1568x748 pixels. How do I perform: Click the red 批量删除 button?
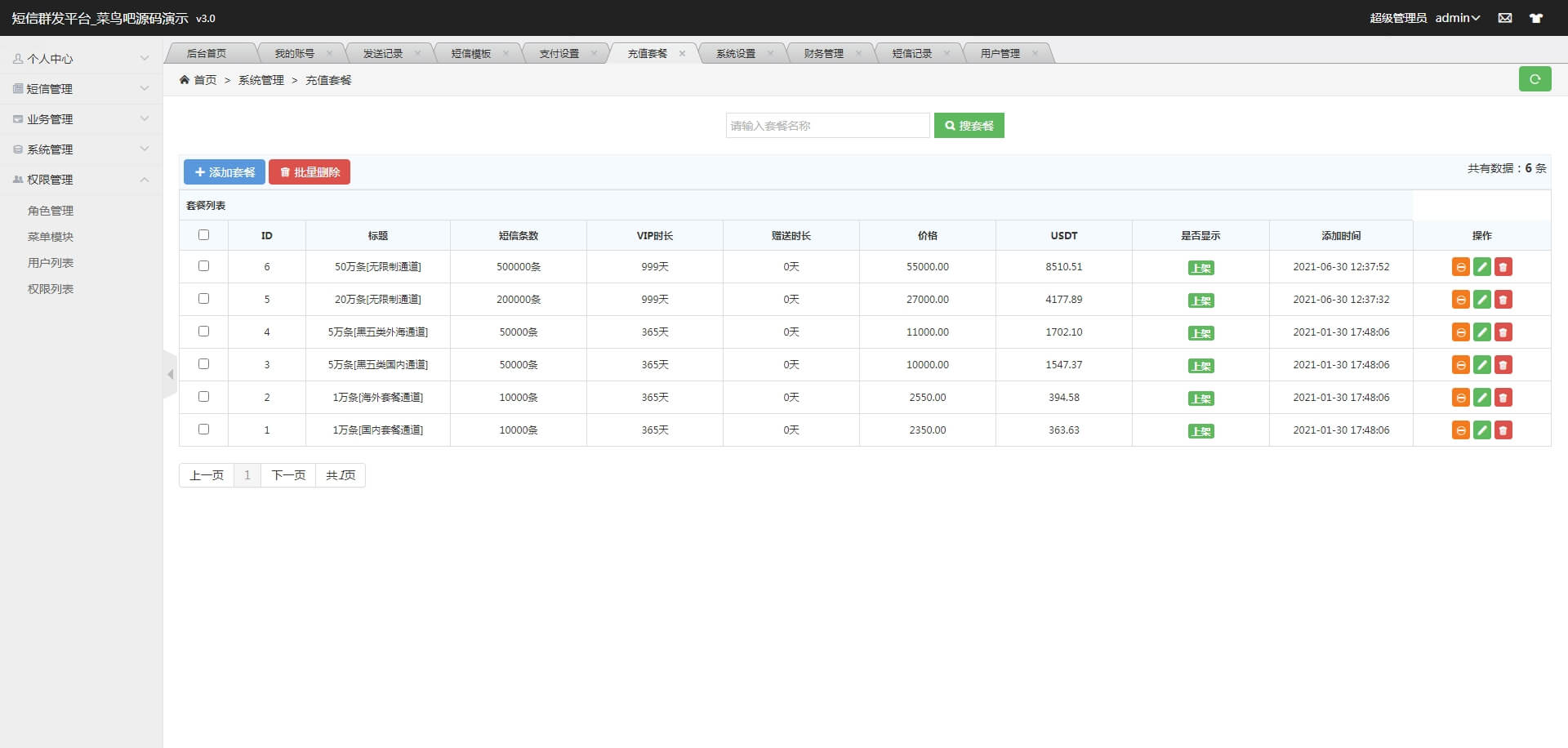tap(310, 171)
